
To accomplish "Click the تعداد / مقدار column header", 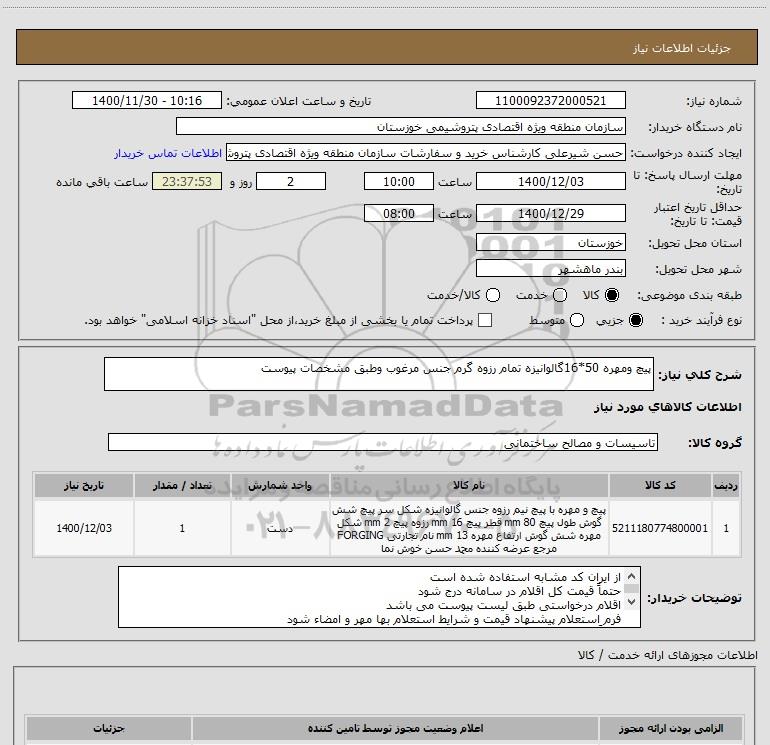I will [x=182, y=485].
